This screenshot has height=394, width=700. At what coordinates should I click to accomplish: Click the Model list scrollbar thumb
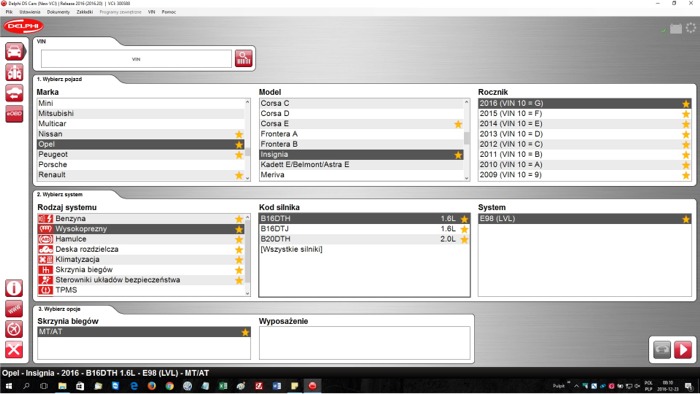[467, 138]
